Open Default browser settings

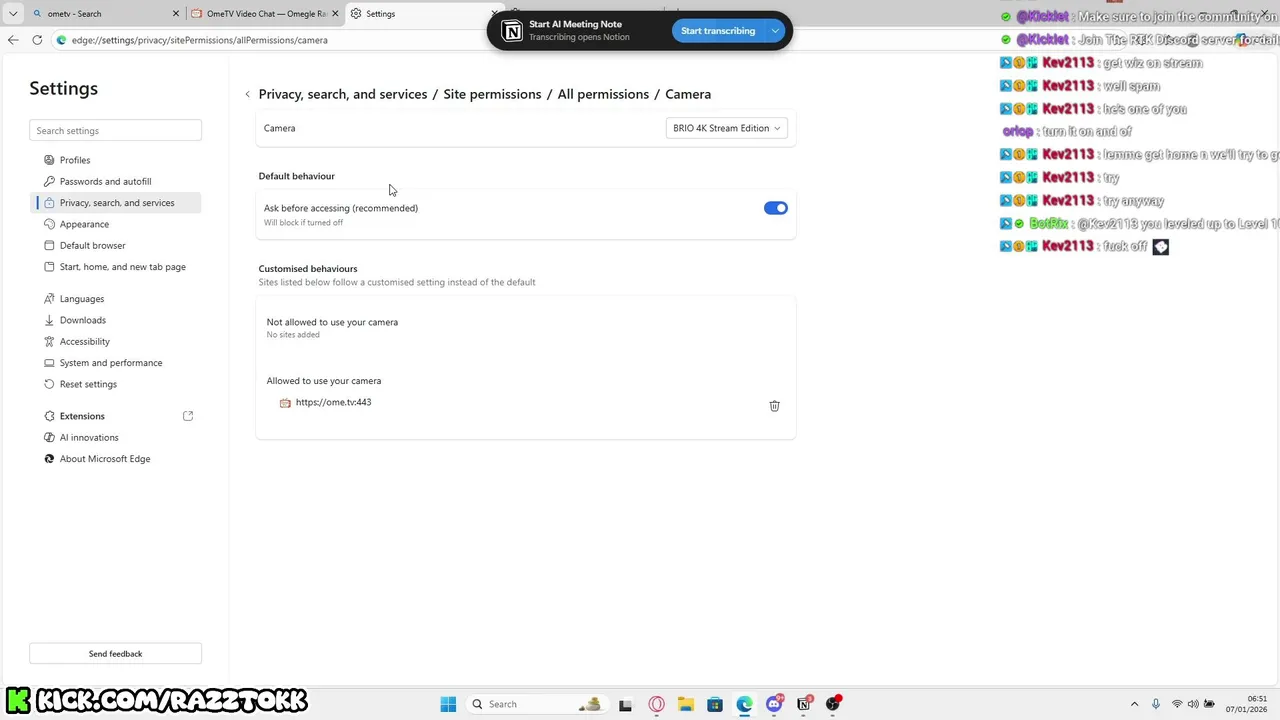[116, 246]
